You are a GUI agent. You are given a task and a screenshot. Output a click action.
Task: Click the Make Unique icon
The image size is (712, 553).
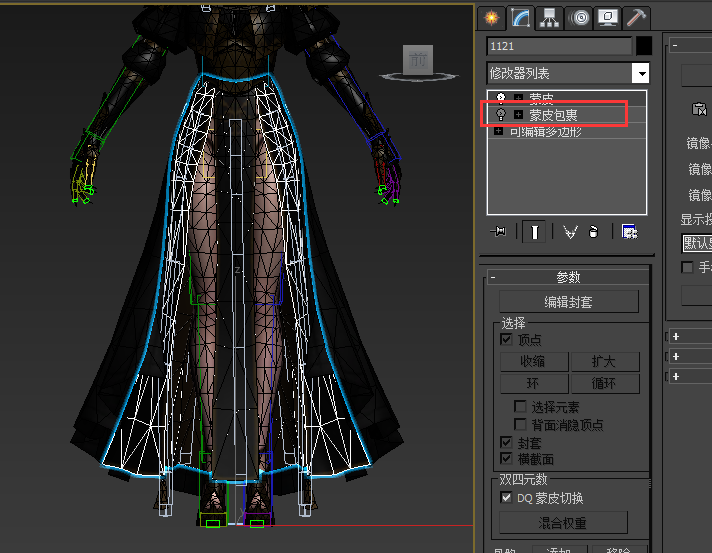pyautogui.click(x=570, y=232)
